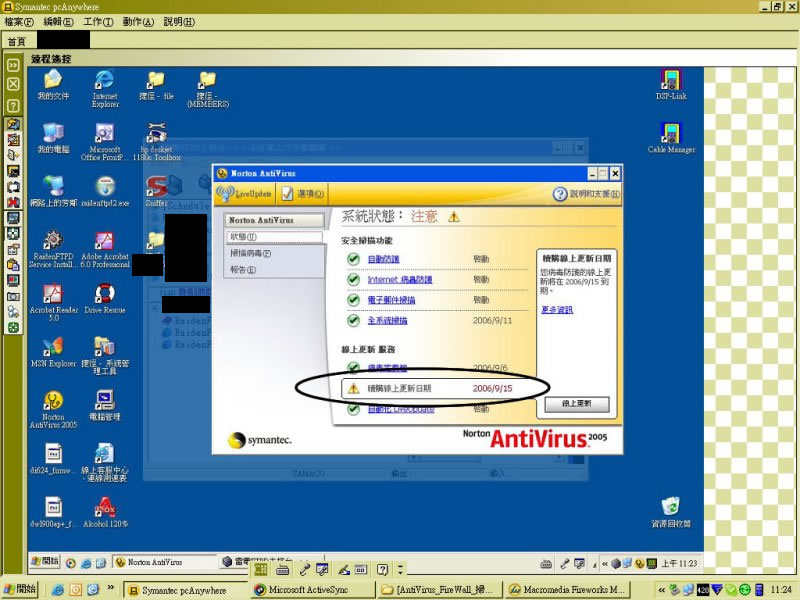This screenshot has height=600, width=800.
Task: Open the AntiVirus_FireWall folder taskbar button
Action: 439,590
